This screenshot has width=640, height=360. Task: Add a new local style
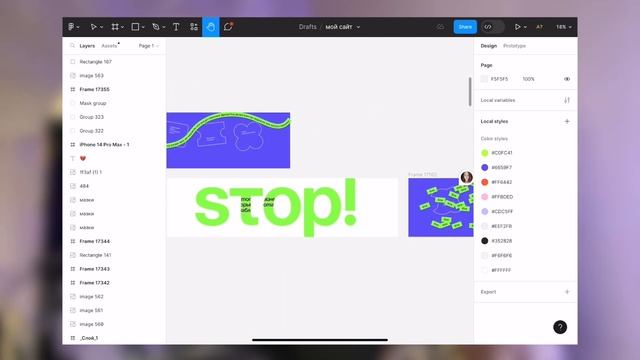coord(567,121)
